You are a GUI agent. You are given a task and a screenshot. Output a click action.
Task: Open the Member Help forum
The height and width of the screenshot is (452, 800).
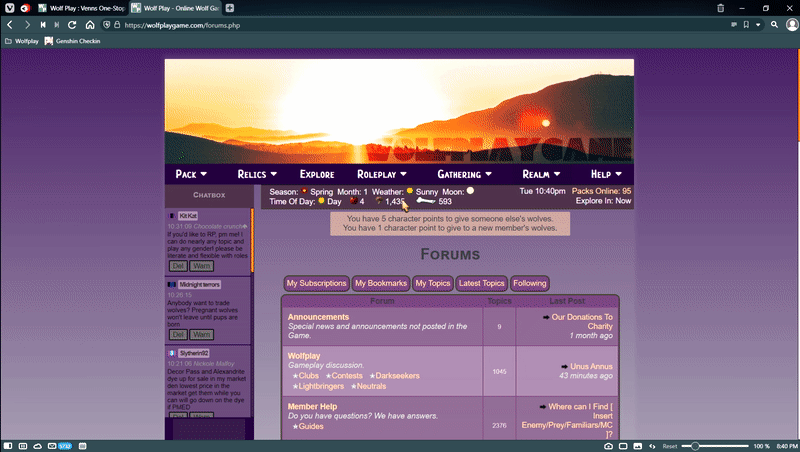coord(312,407)
